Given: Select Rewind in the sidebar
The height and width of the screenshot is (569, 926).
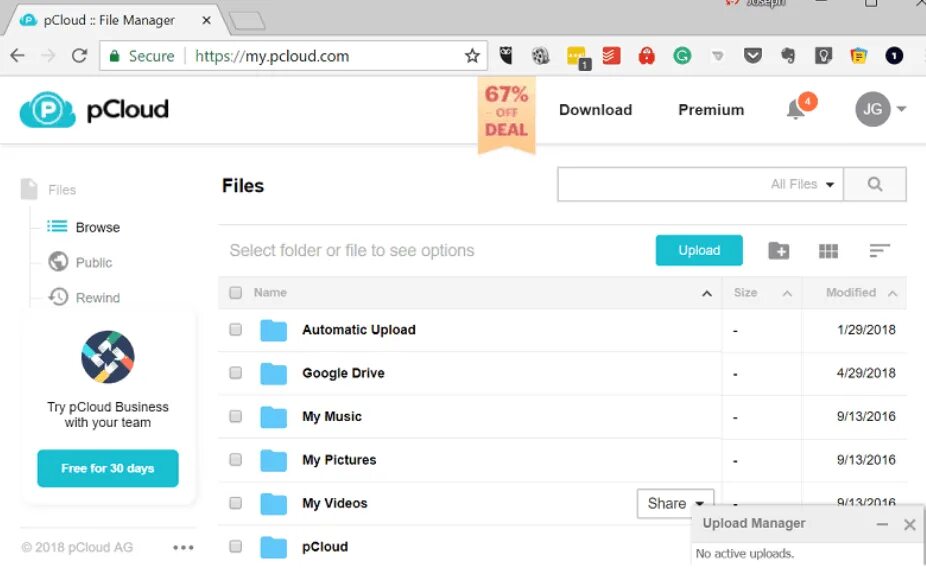Looking at the screenshot, I should [x=97, y=297].
